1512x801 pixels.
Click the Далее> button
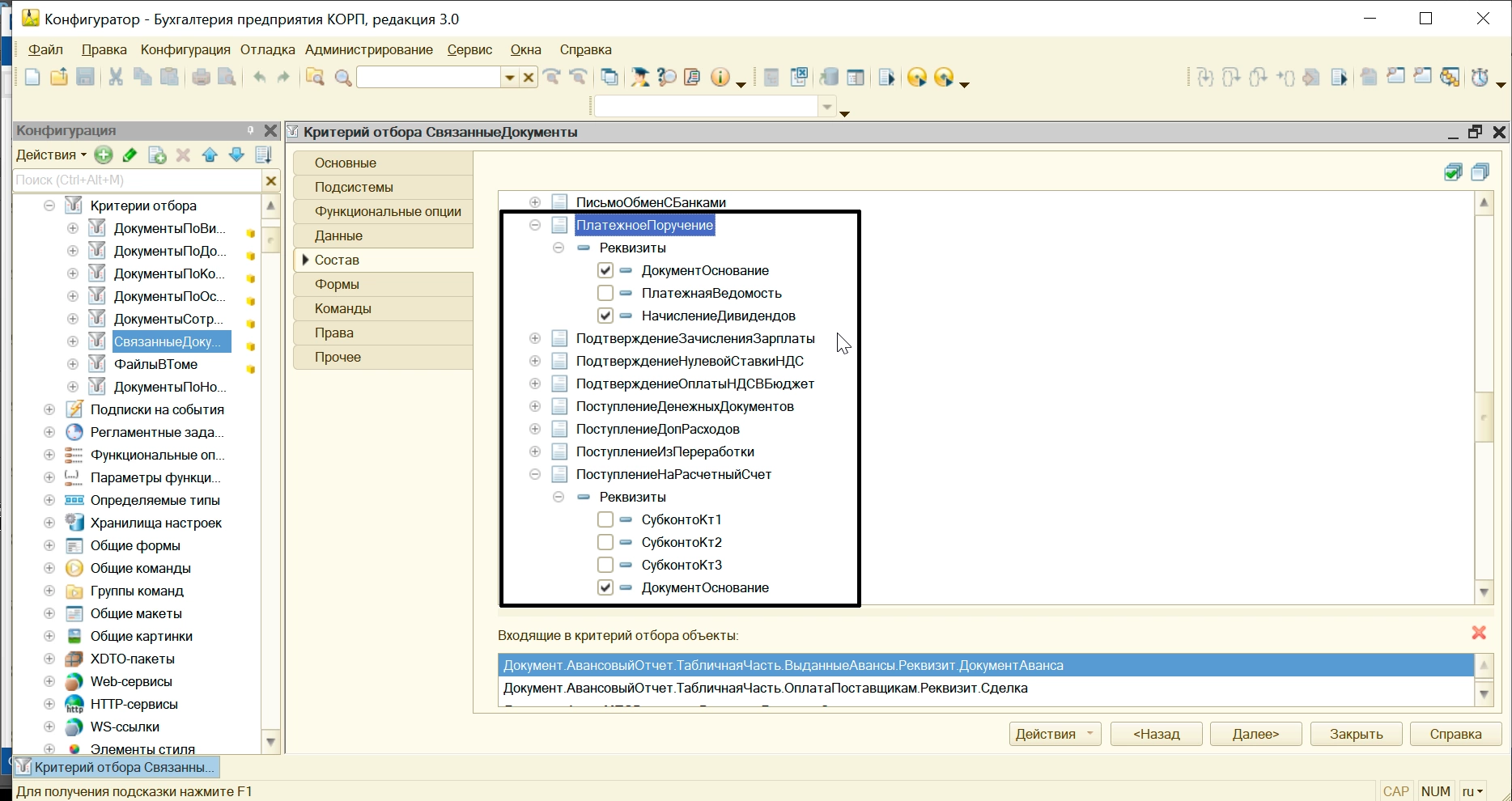click(1255, 734)
